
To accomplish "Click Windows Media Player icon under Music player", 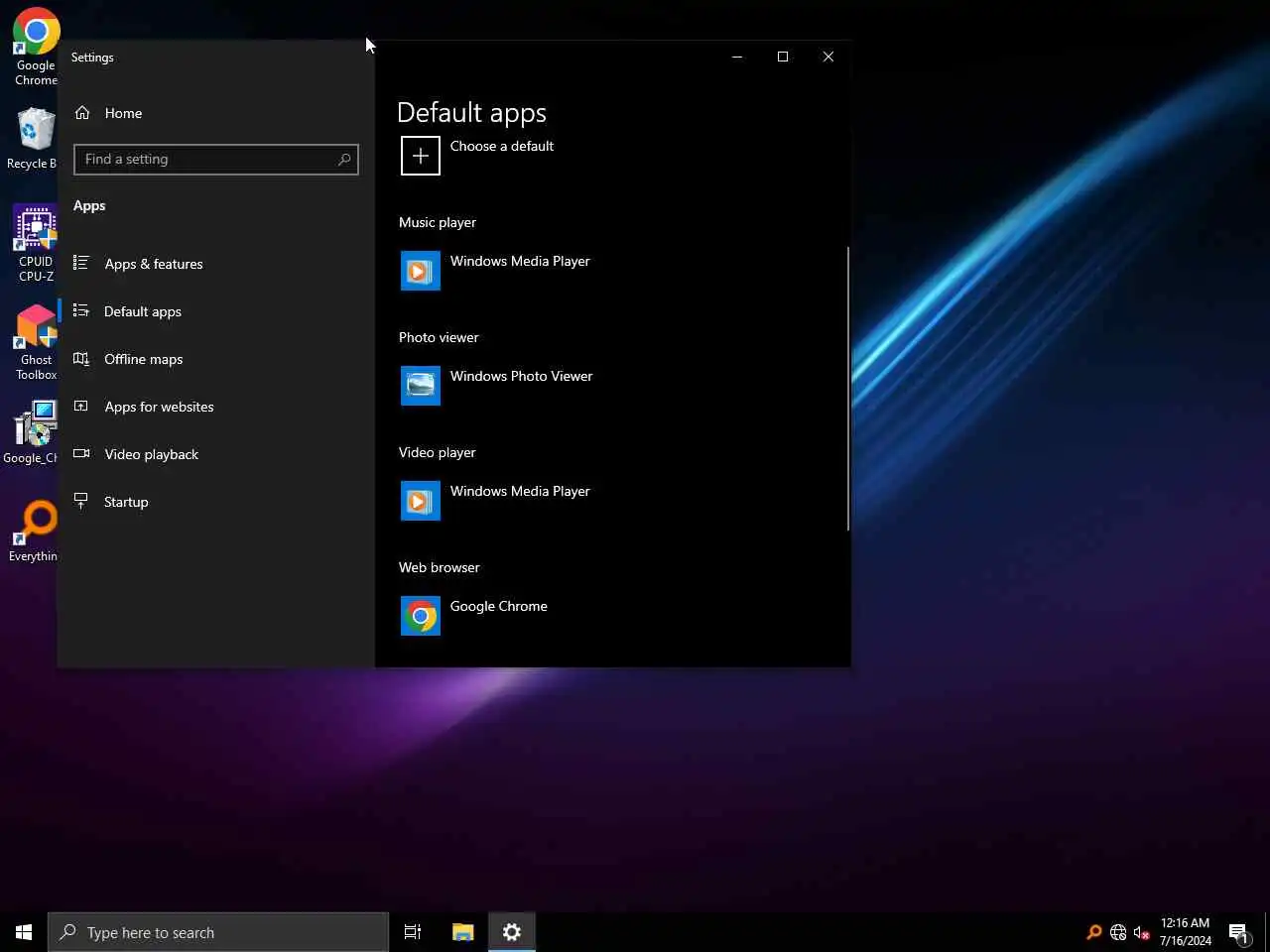I will 421,271.
